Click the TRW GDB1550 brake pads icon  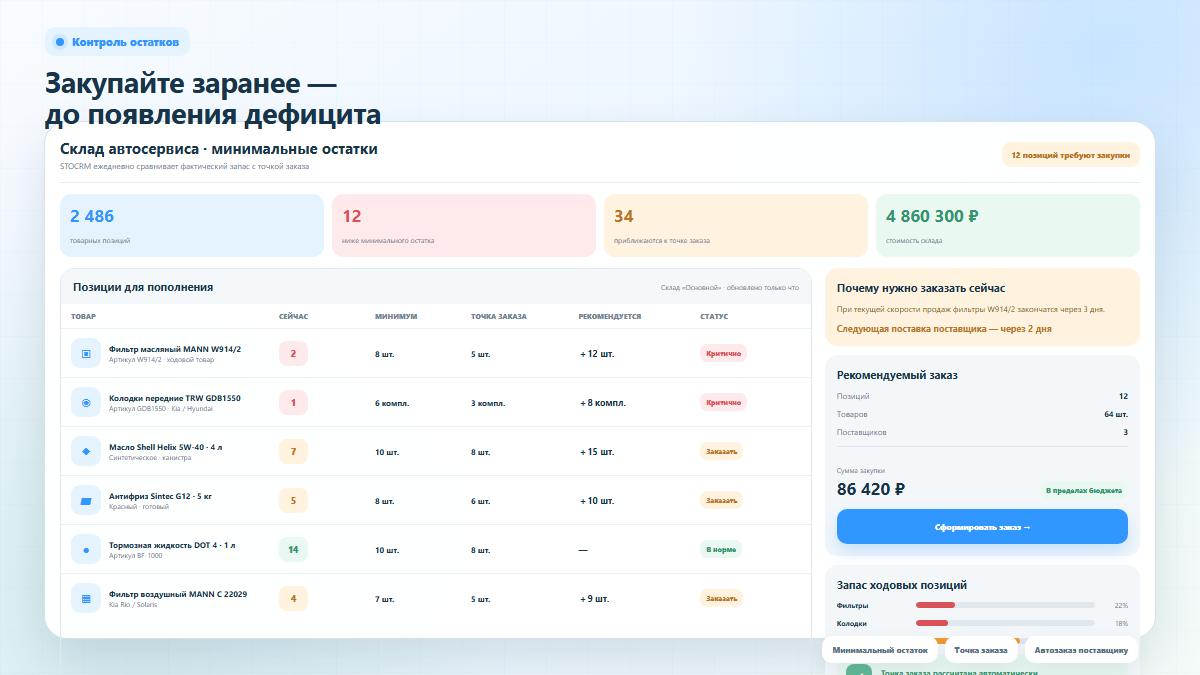pyautogui.click(x=85, y=402)
